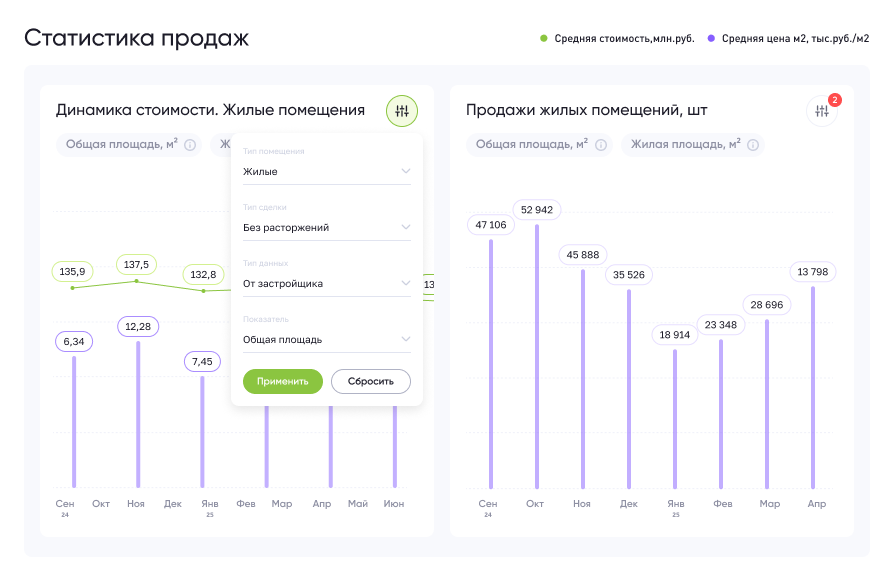894x581 pixels.
Task: Expand chevron in the Показатель field
Action: point(405,339)
